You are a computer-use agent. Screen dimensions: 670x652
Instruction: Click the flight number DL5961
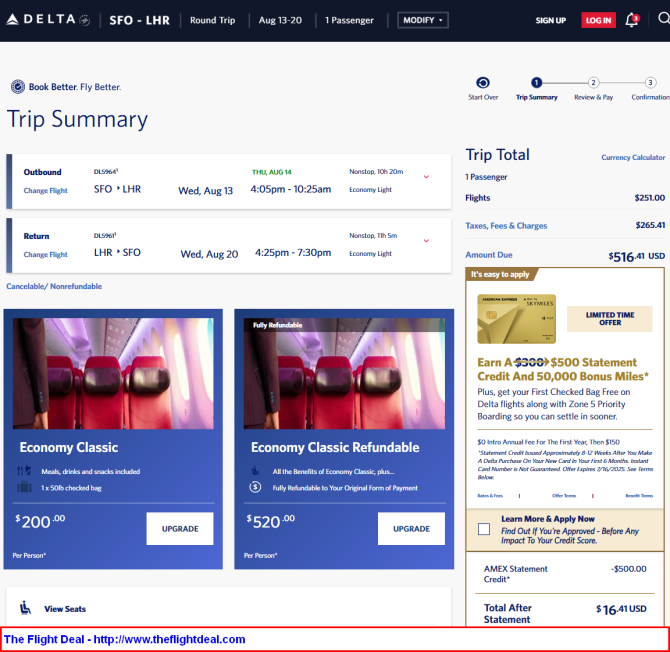105,235
